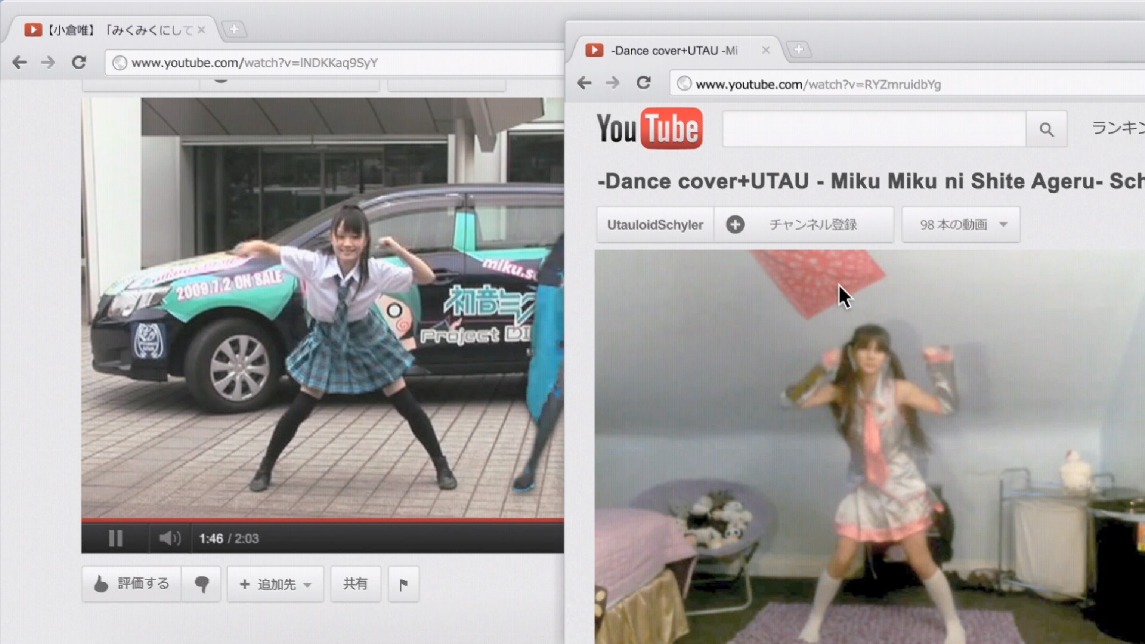This screenshot has width=1145, height=644.
Task: Expand the 98本の動画 videos dropdown
Action: pos(961,225)
